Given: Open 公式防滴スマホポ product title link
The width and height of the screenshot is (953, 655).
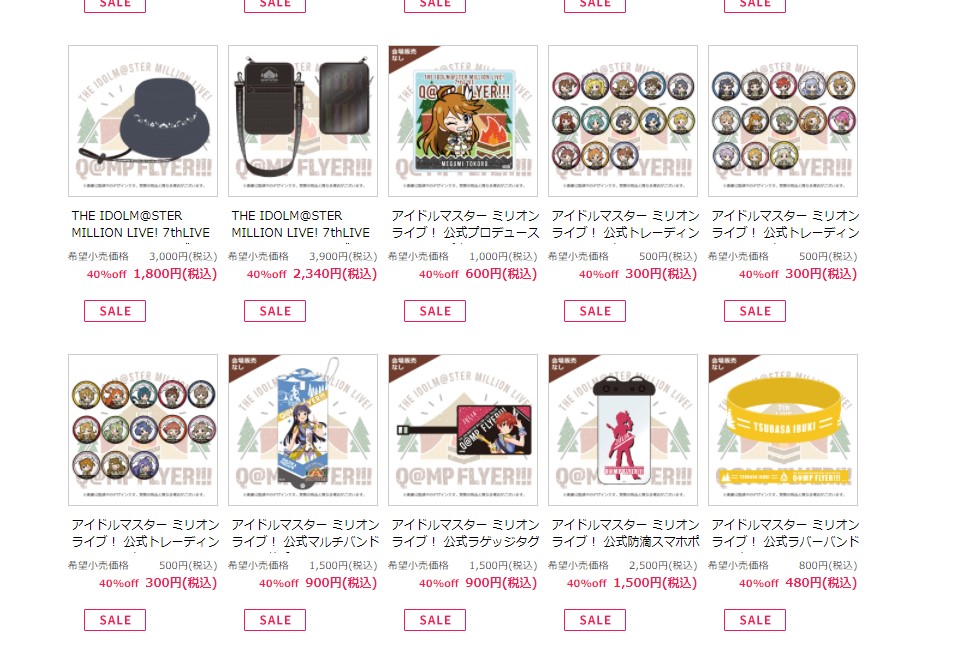Looking at the screenshot, I should click(625, 533).
